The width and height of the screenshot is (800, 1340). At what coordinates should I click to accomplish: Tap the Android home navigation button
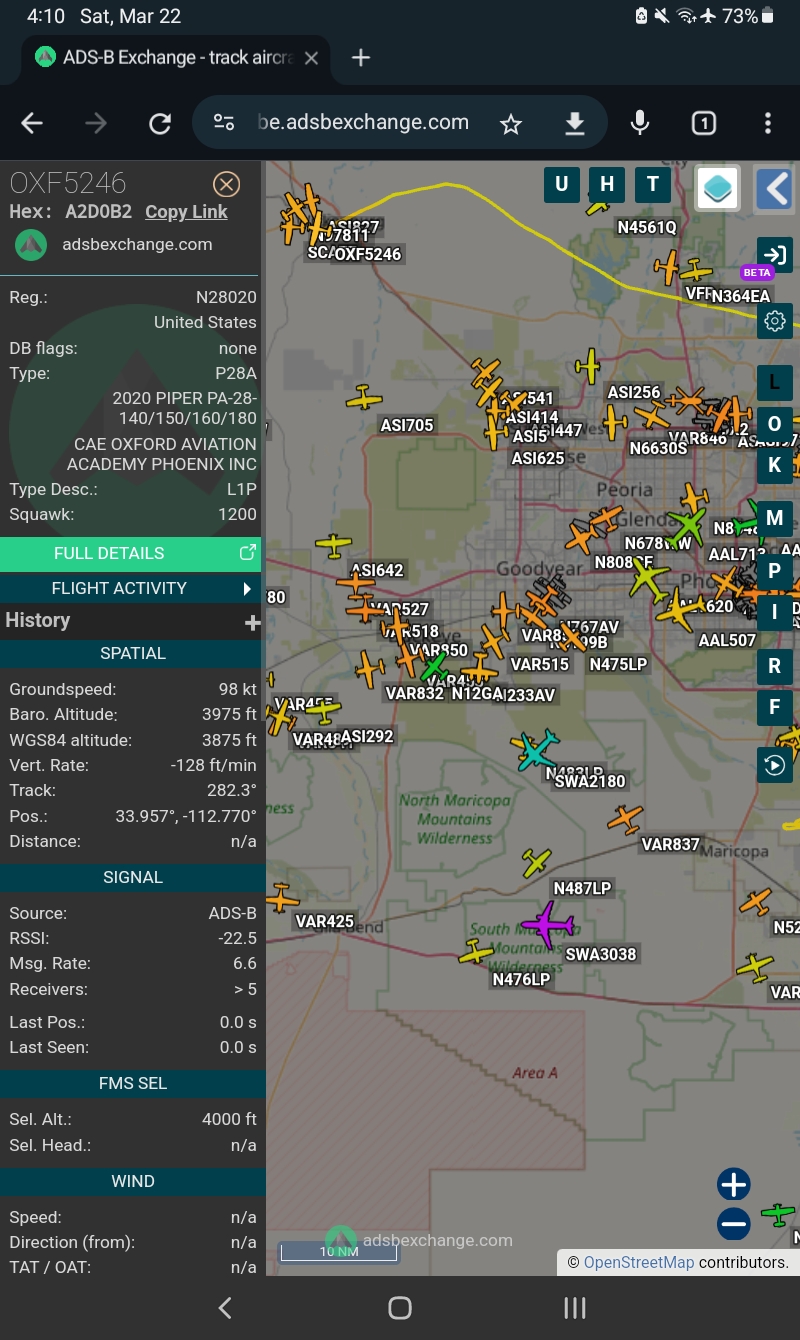pyautogui.click(x=400, y=1308)
